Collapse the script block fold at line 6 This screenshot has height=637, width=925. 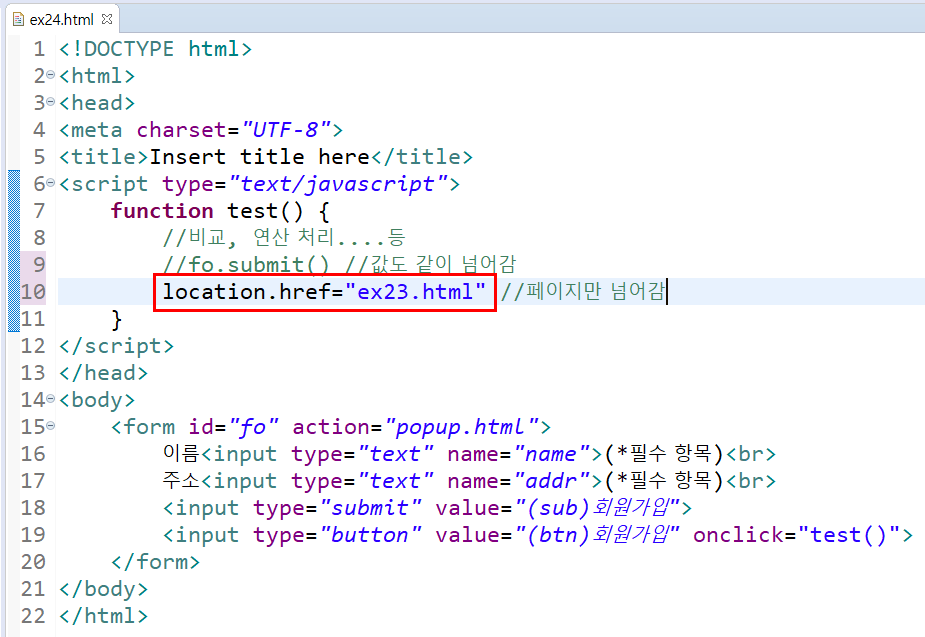tap(50, 183)
